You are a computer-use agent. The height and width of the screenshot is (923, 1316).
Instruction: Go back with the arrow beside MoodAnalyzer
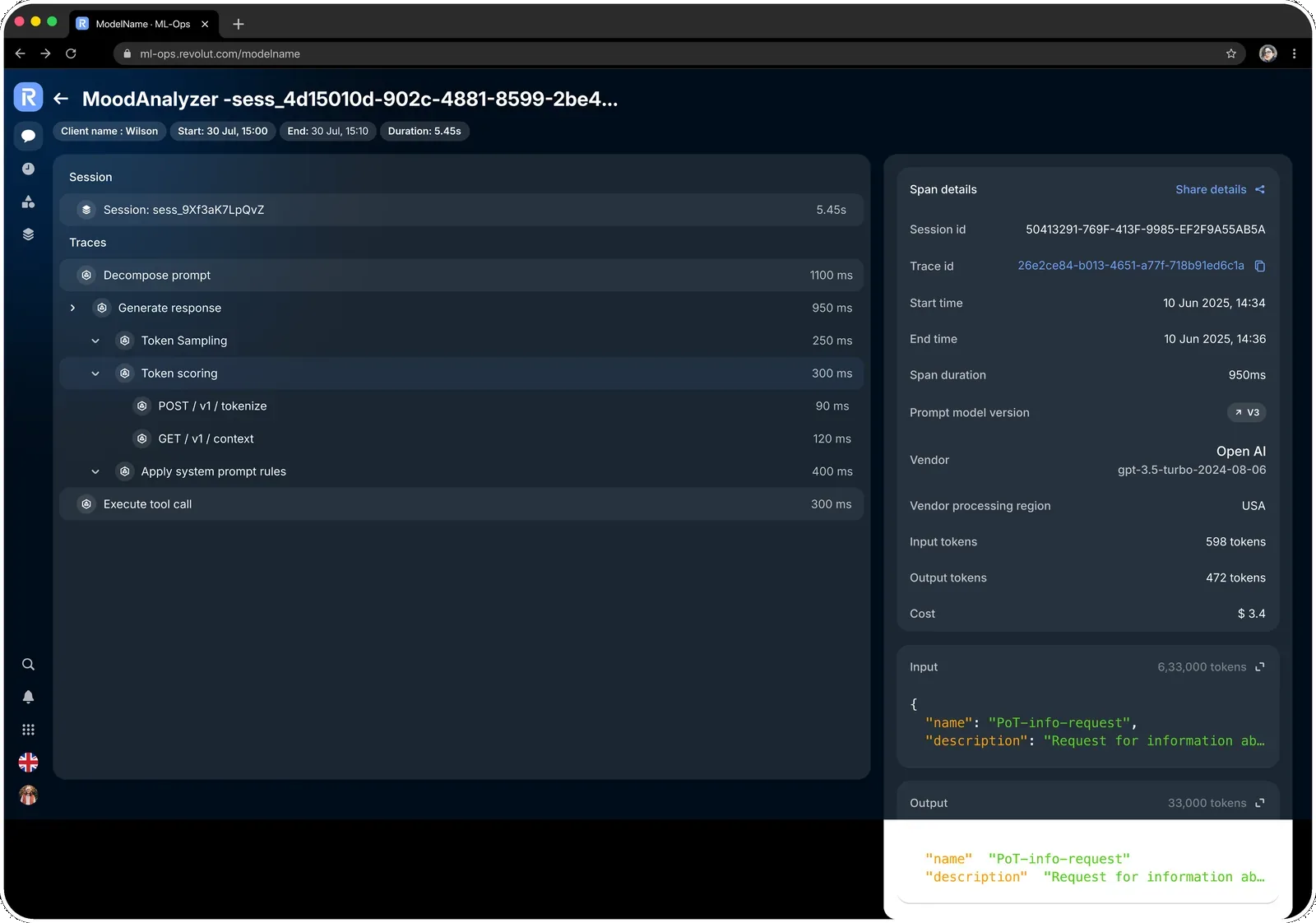(61, 99)
